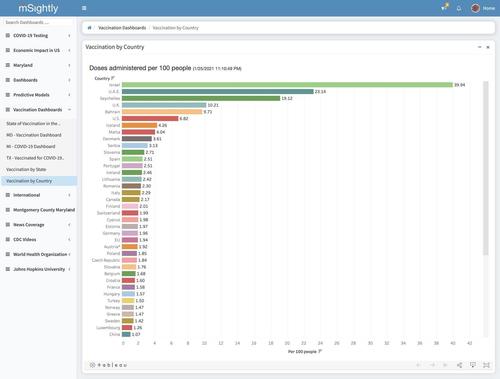Click the chart vertical scrollbar
Screen dimensions: 500x379
(486, 168)
